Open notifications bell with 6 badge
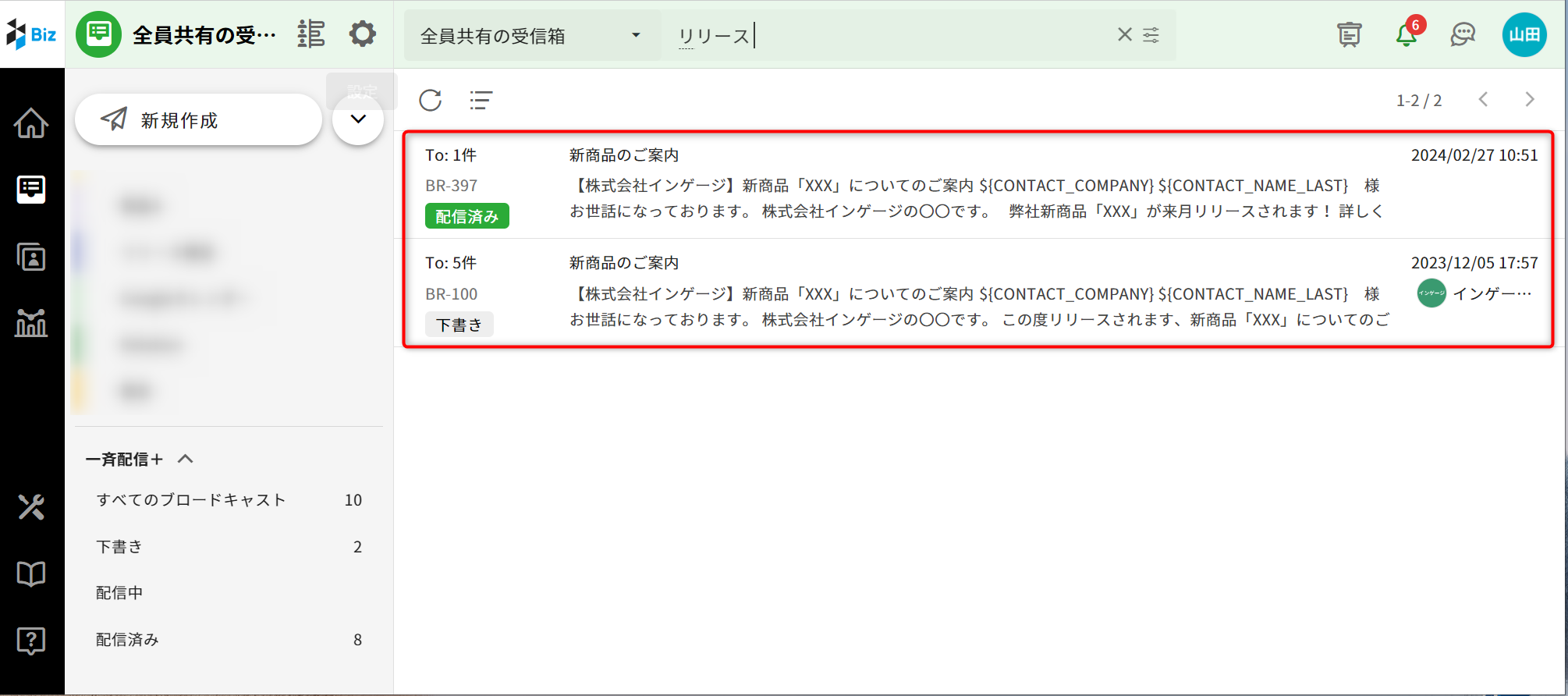This screenshot has height=696, width=1568. [x=1406, y=35]
